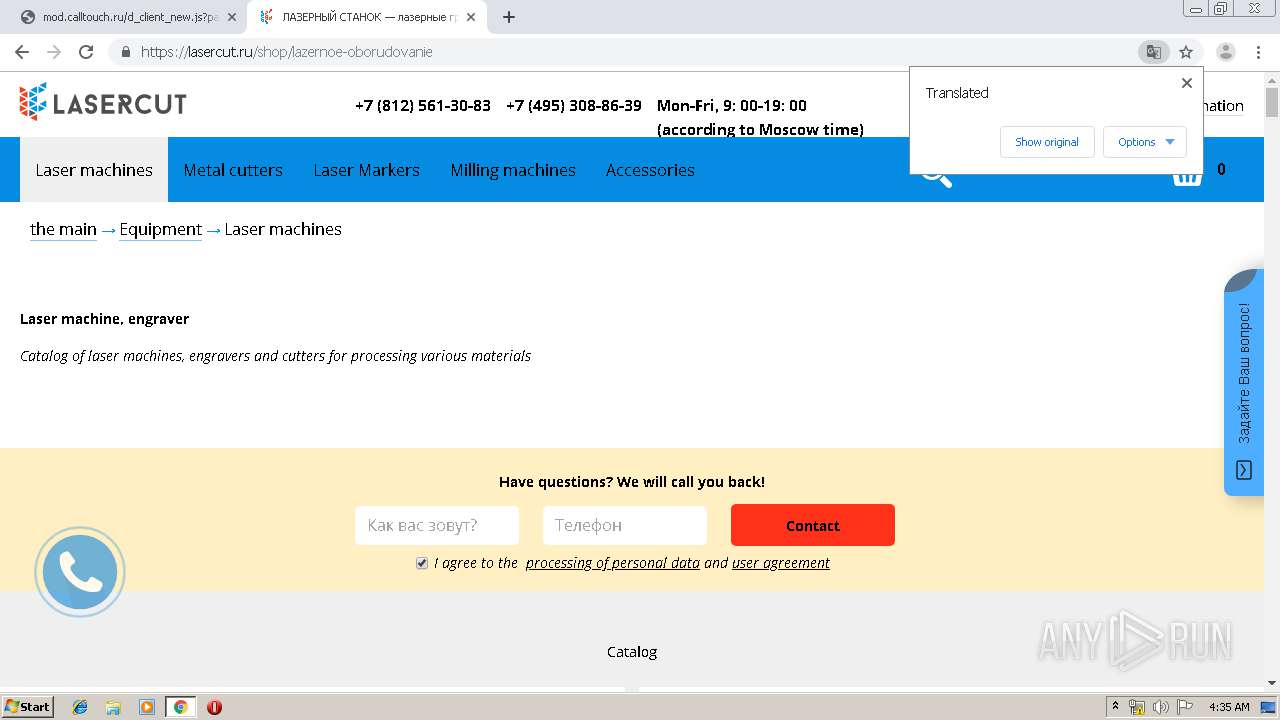Image resolution: width=1280 pixels, height=720 pixels.
Task: Open Internet Explorer from the taskbar
Action: (x=80, y=707)
